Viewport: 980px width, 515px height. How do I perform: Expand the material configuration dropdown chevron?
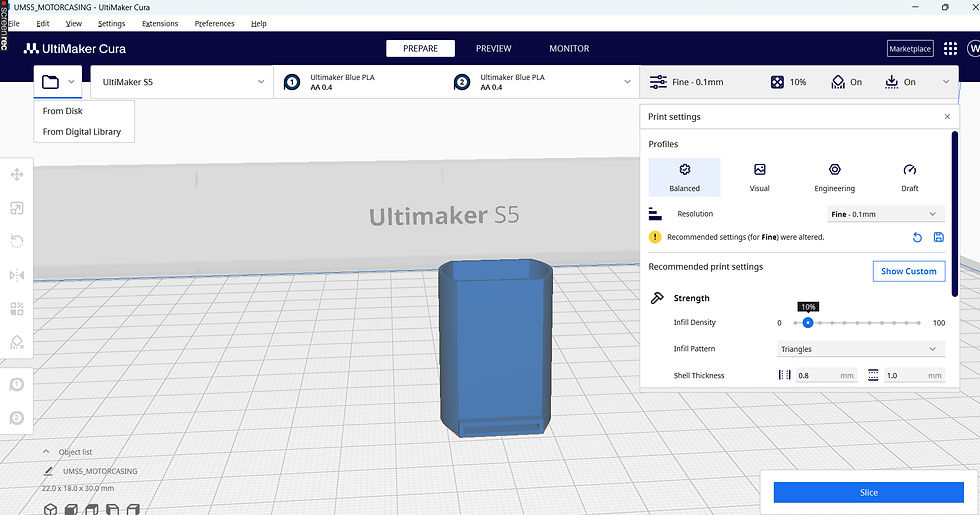(x=627, y=82)
